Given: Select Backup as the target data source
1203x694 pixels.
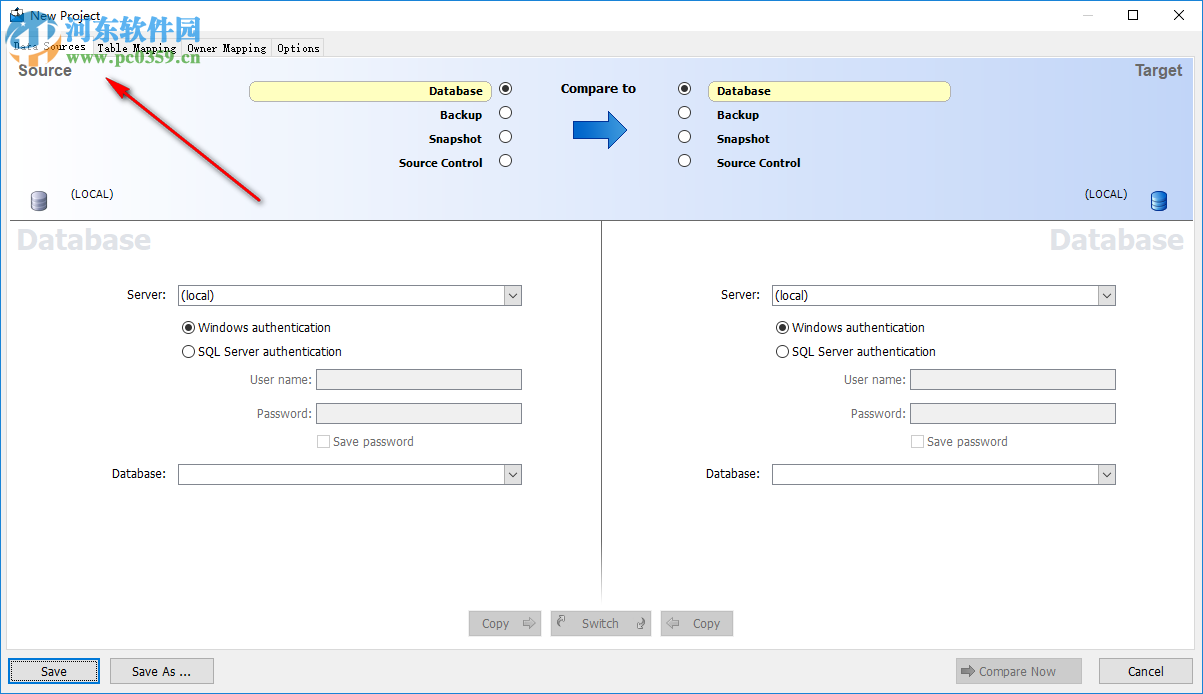Looking at the screenshot, I should (x=684, y=112).
